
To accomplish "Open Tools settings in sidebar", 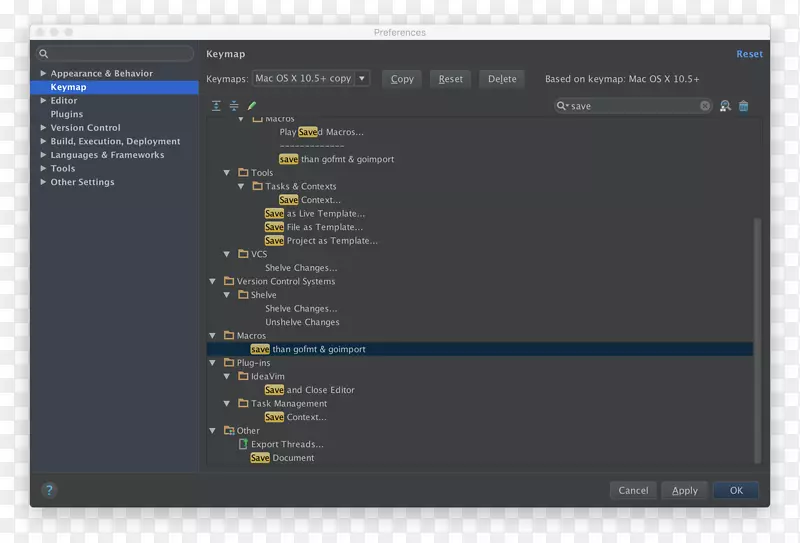I will (63, 168).
